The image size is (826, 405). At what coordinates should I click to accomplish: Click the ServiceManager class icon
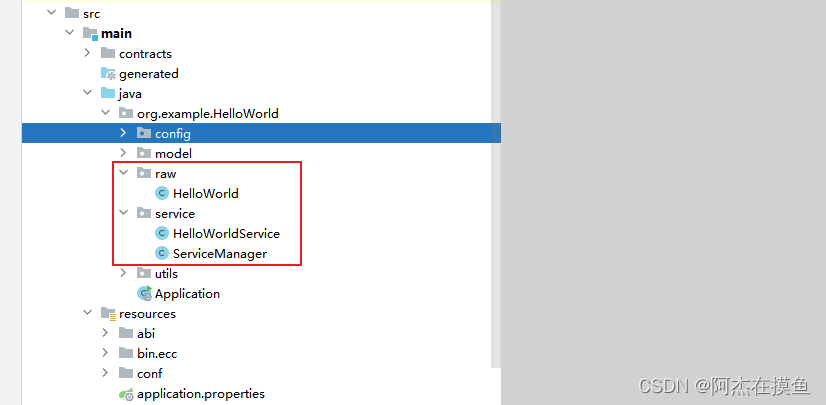[x=162, y=253]
